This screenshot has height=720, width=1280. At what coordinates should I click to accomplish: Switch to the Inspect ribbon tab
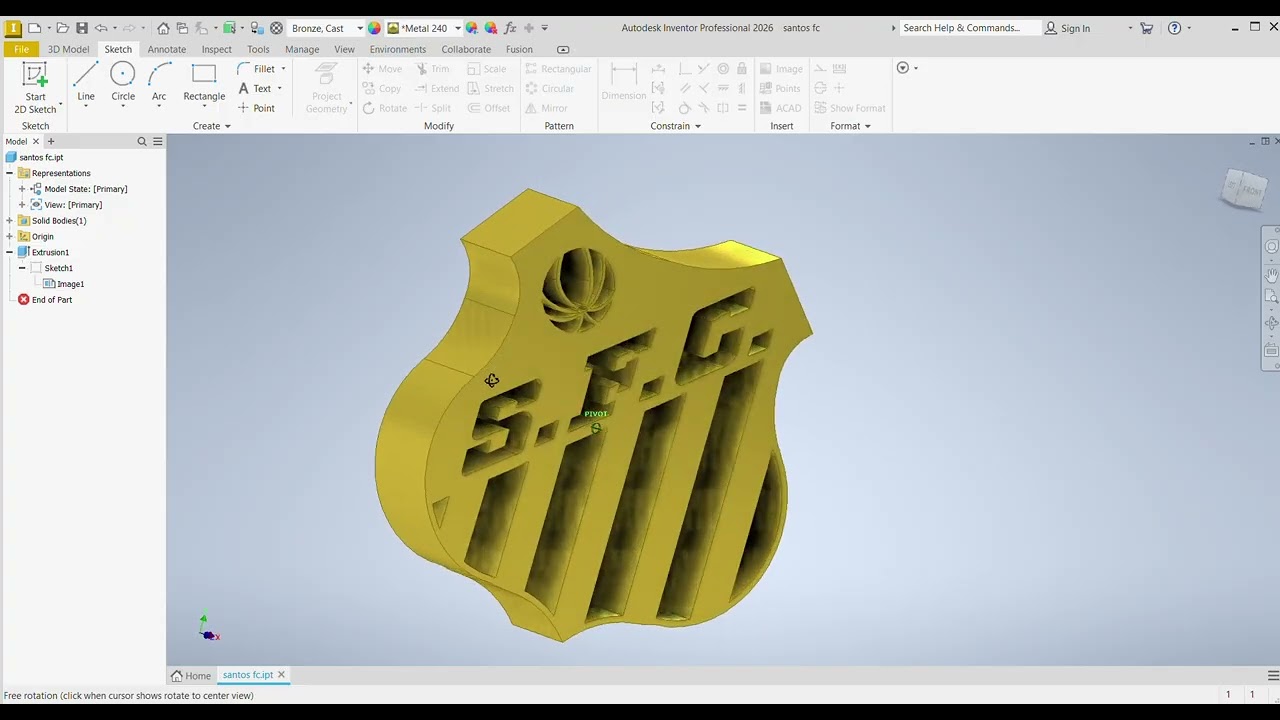[x=216, y=49]
